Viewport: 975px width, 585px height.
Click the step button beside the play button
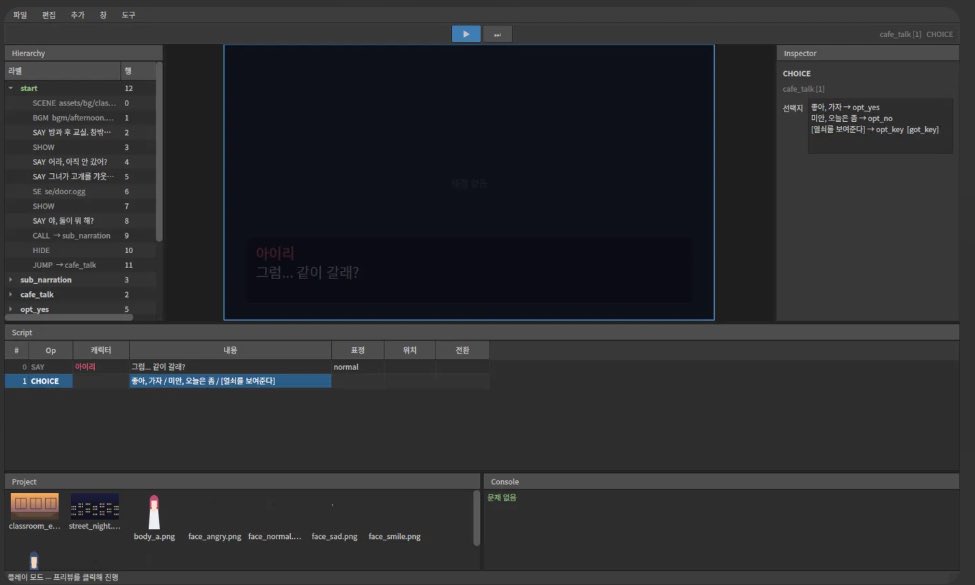click(497, 34)
